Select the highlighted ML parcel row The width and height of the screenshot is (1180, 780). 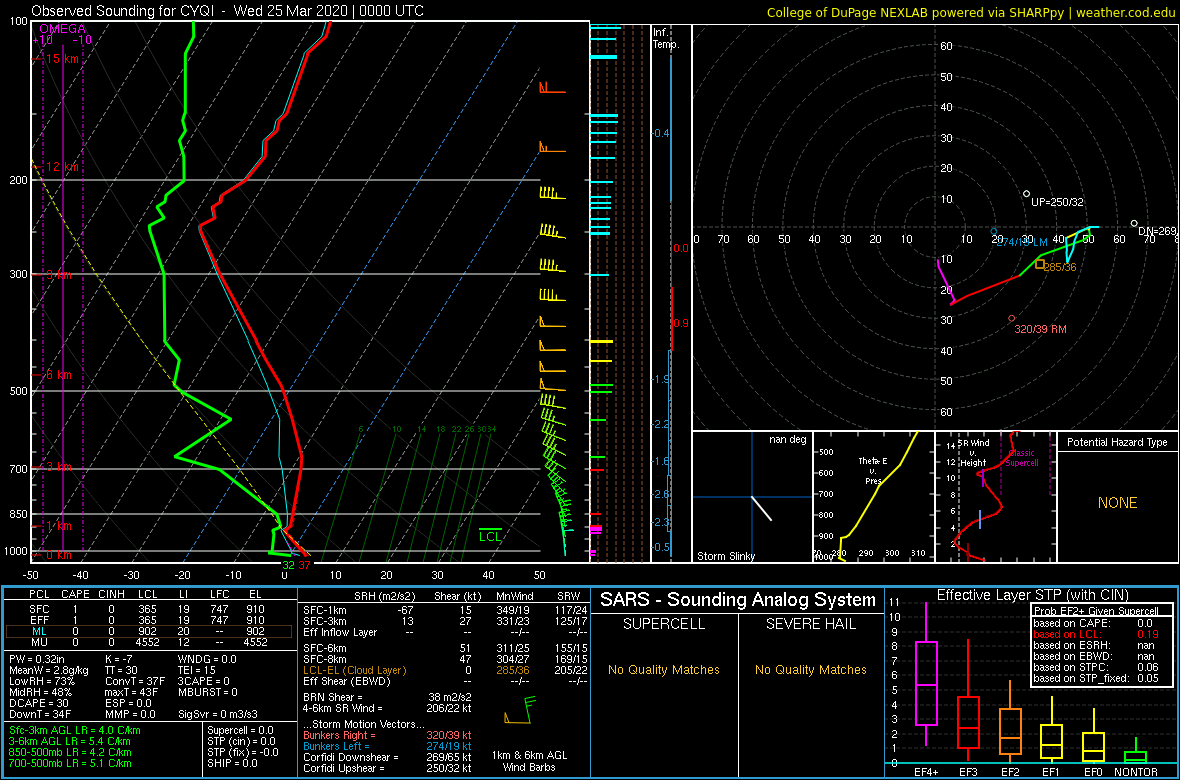[151, 631]
